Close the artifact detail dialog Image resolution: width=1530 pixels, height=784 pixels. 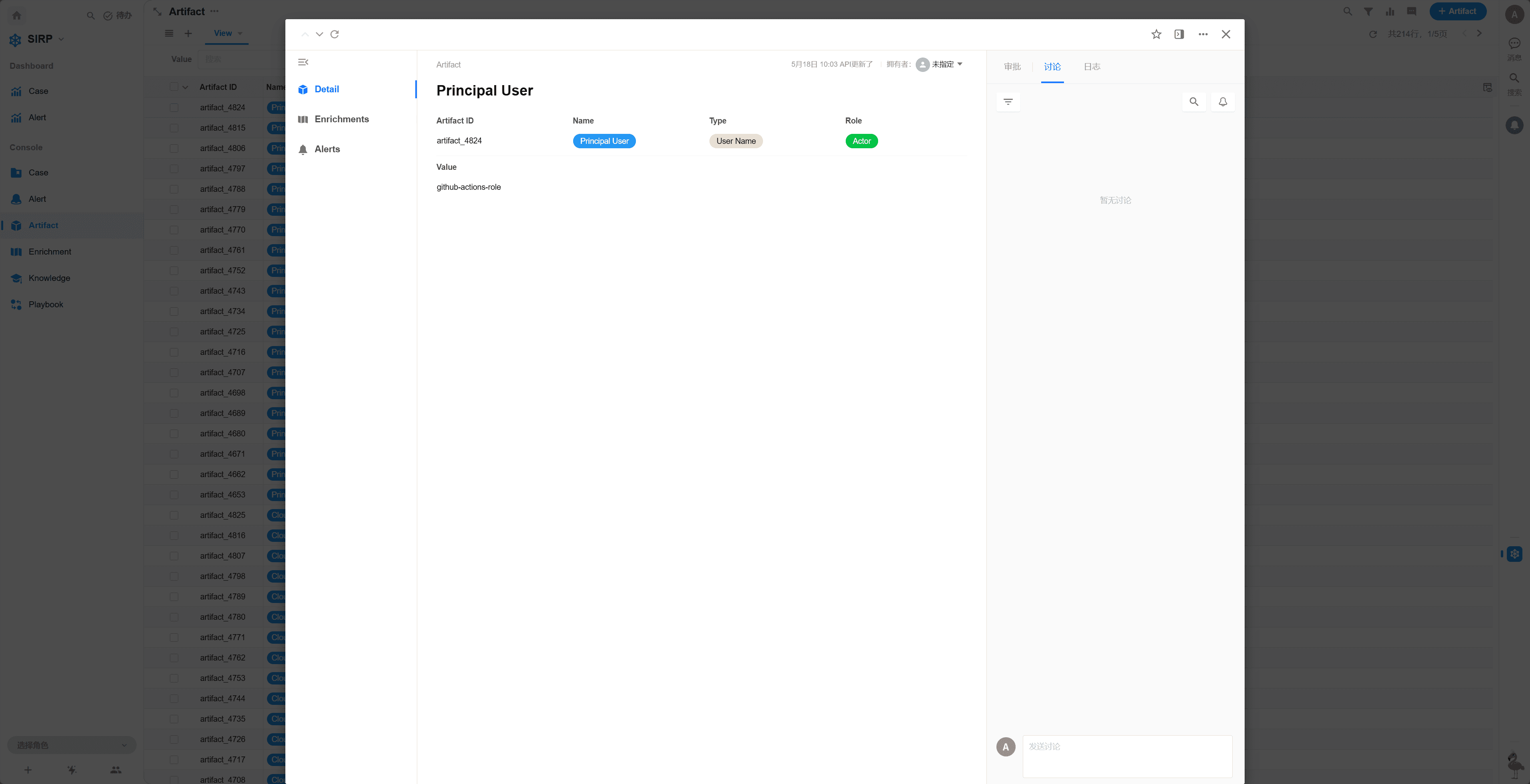click(1226, 34)
